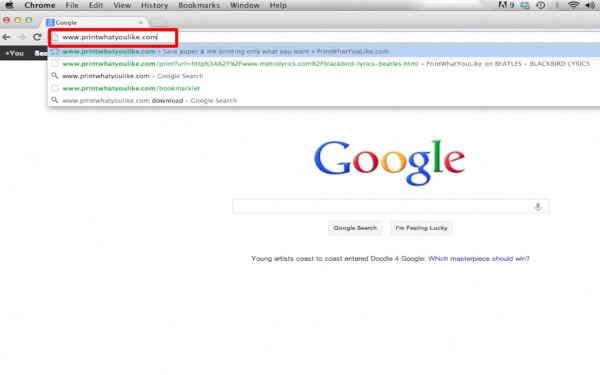The image size is (600, 375).
Task: Click the Google favicon on the tab
Action: point(50,23)
